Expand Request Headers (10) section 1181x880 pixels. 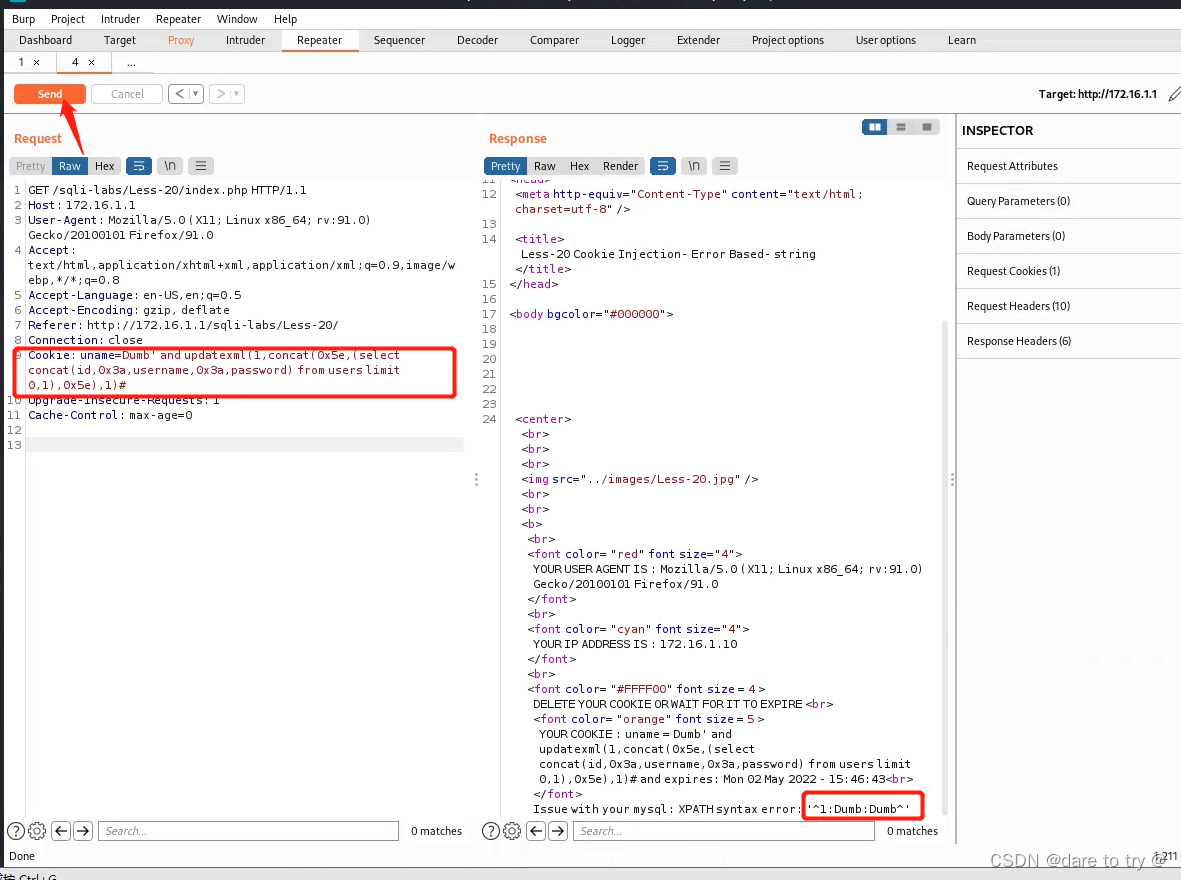(x=1069, y=307)
